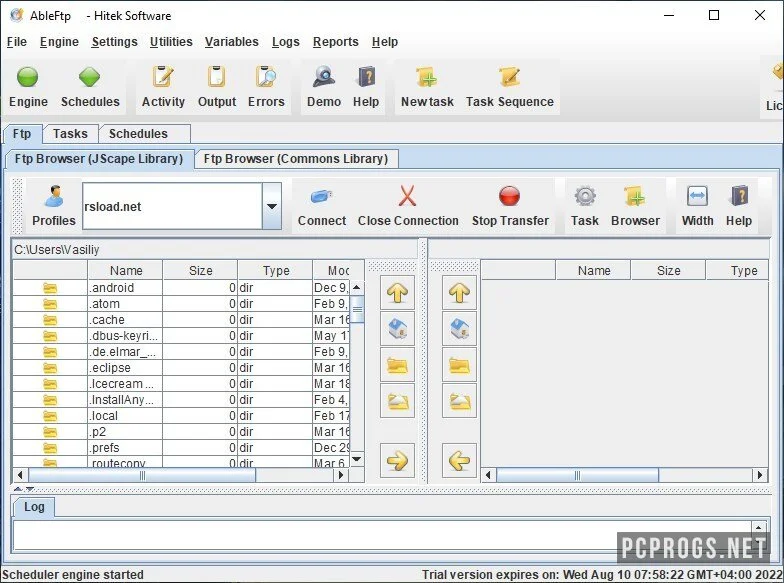Open Help in the main toolbar
The width and height of the screenshot is (784, 583).
tap(366, 78)
